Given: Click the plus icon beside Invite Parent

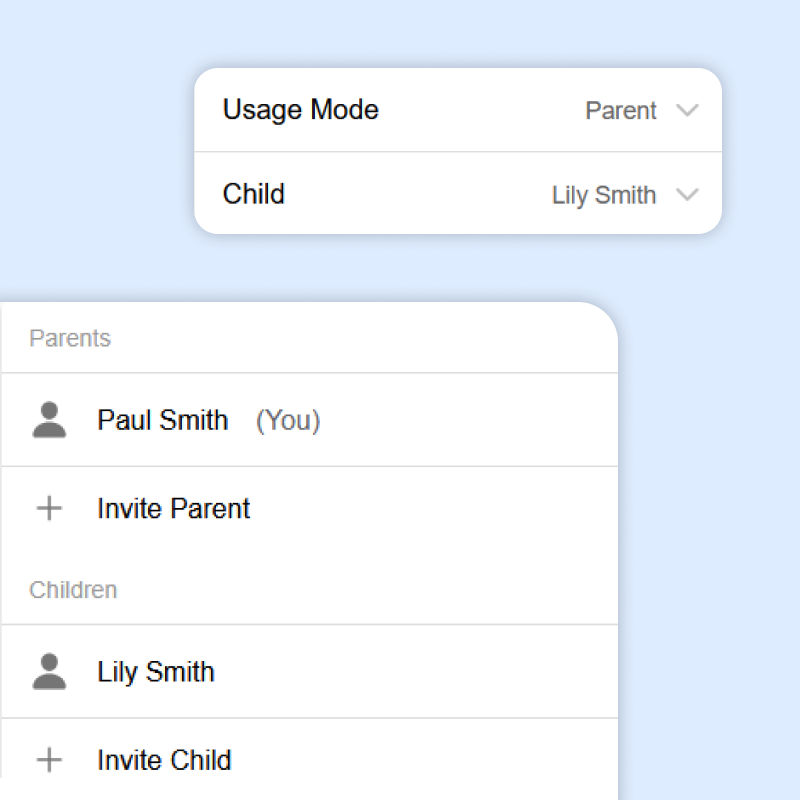Looking at the screenshot, I should [49, 508].
